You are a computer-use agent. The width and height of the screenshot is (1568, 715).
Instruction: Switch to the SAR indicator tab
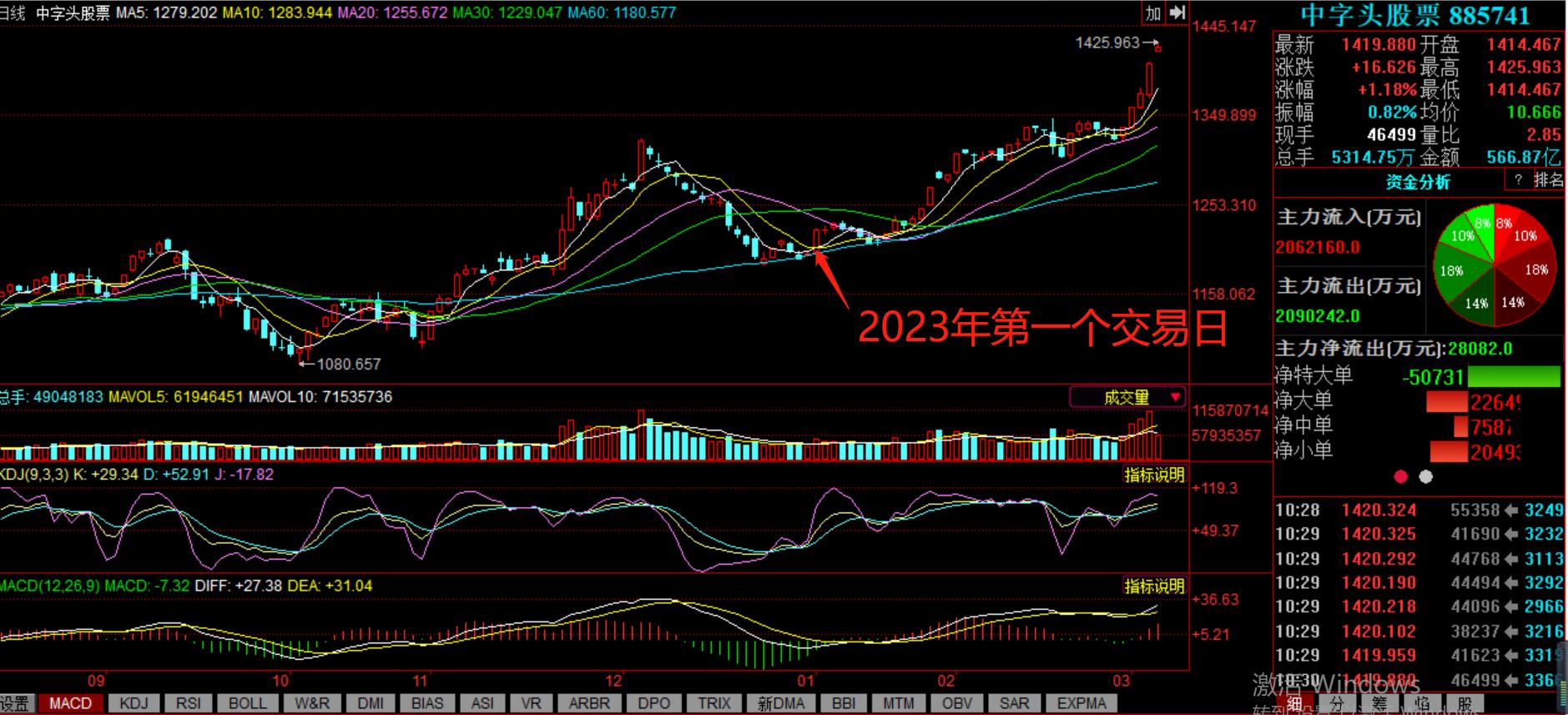pyautogui.click(x=1015, y=703)
